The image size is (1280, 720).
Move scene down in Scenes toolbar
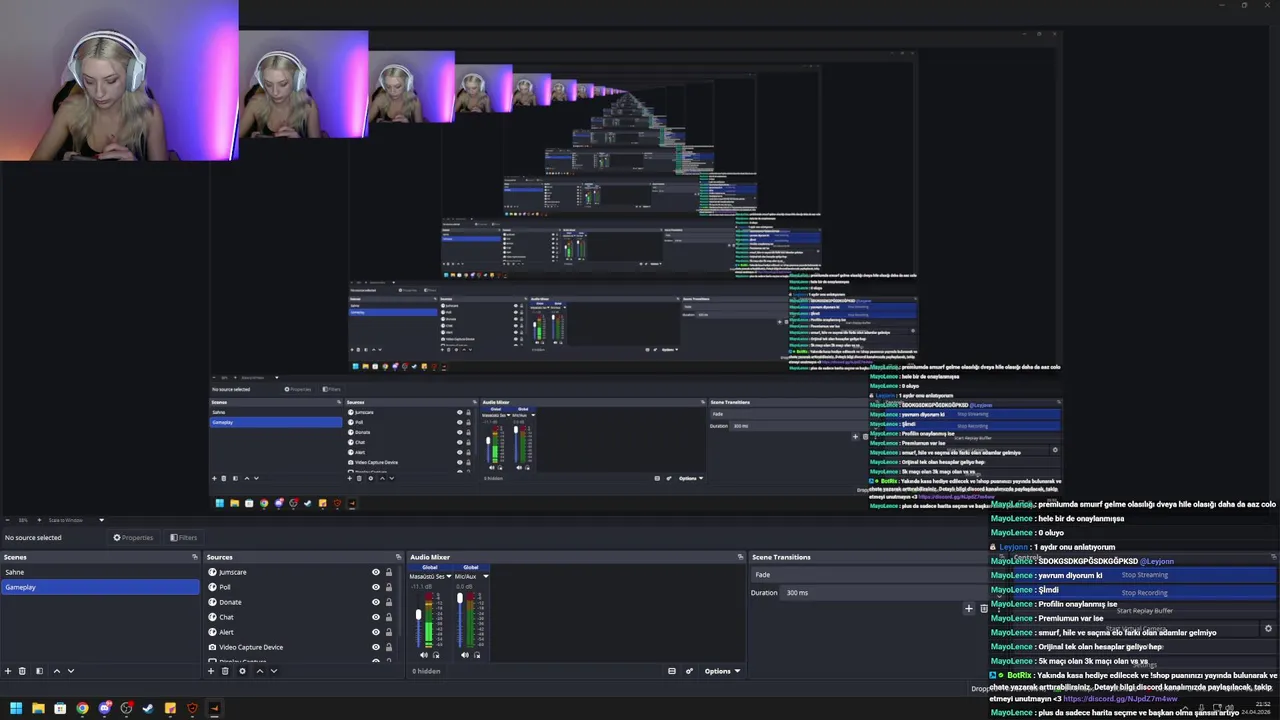click(x=70, y=671)
